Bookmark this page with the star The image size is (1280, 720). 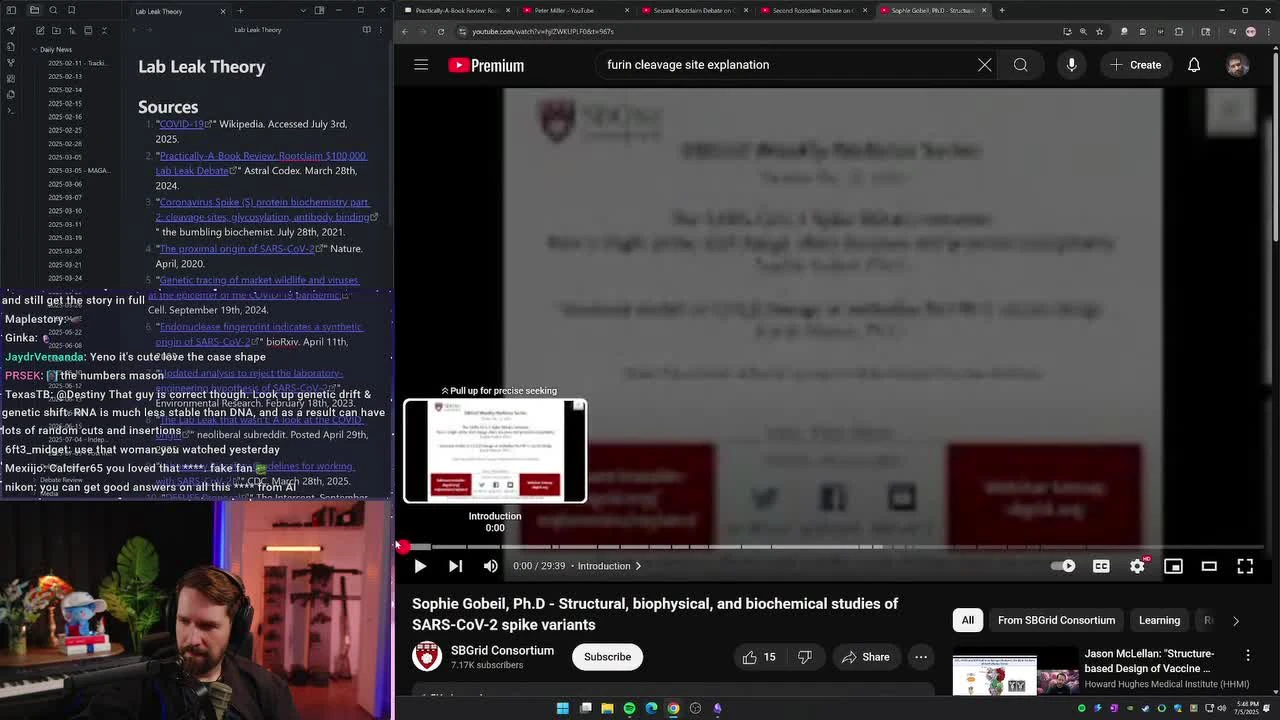click(1099, 31)
